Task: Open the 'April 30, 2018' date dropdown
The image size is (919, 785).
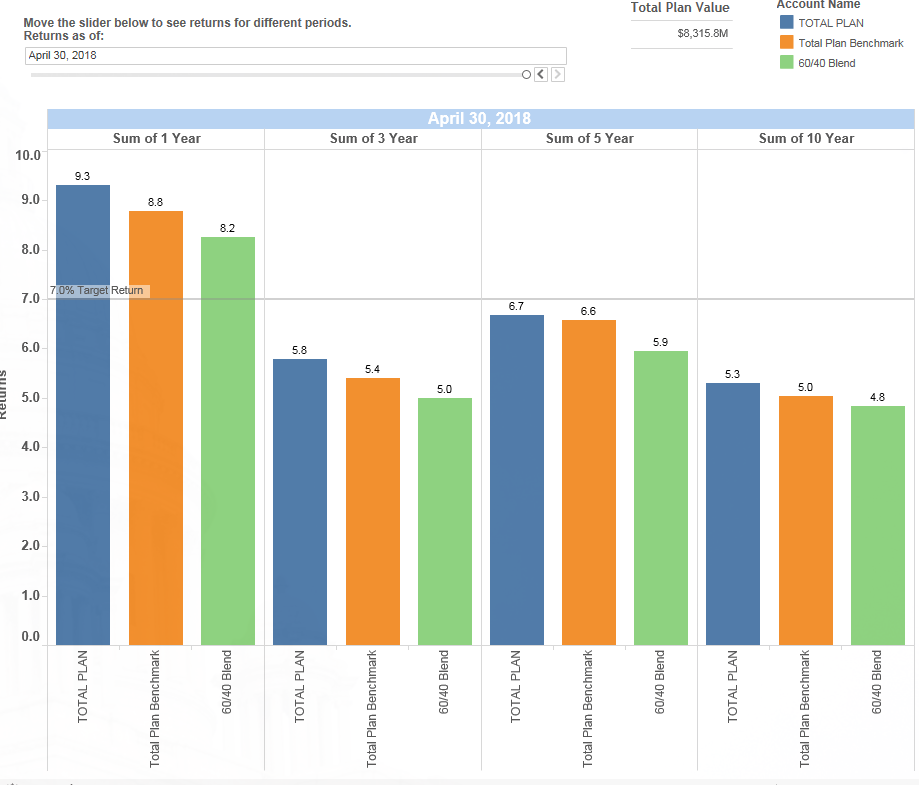Action: point(295,56)
